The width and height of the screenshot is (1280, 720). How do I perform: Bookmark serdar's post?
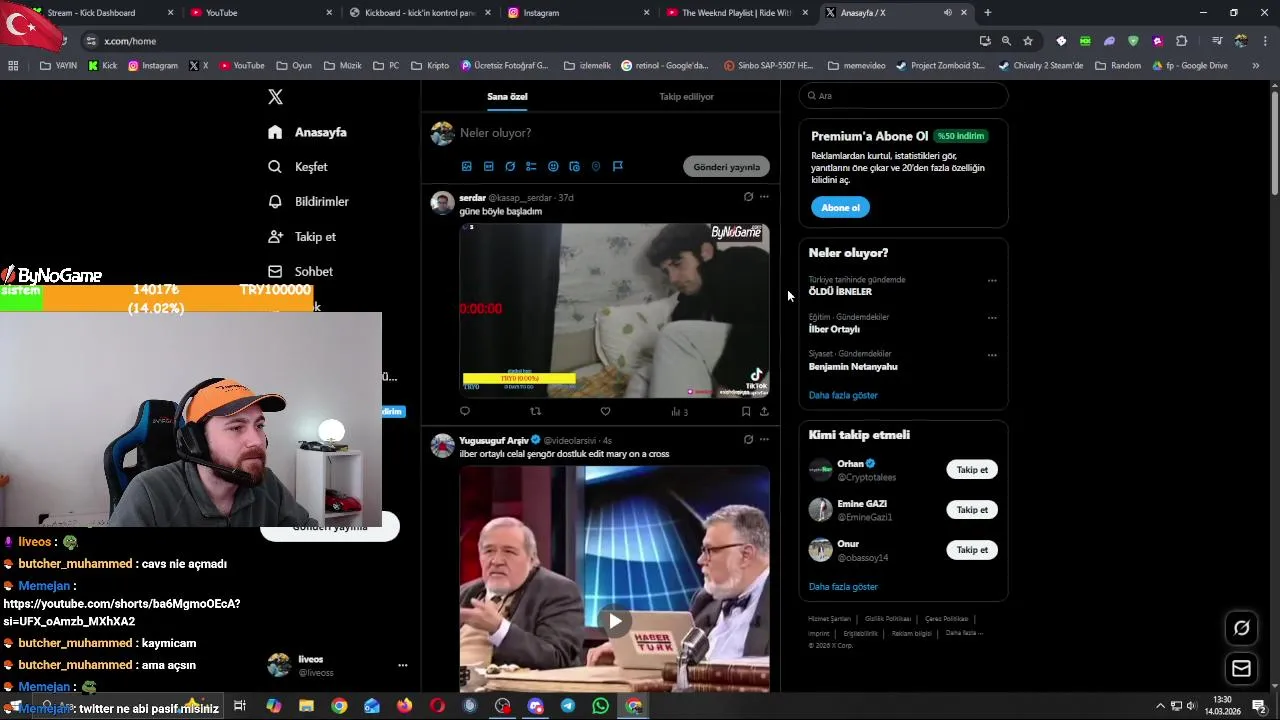[746, 411]
